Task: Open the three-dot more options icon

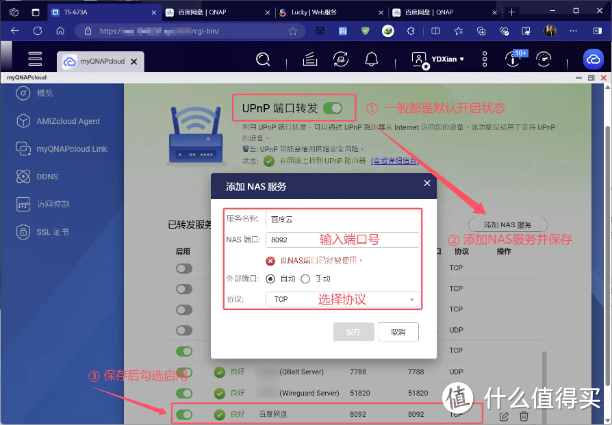Action: [484, 59]
